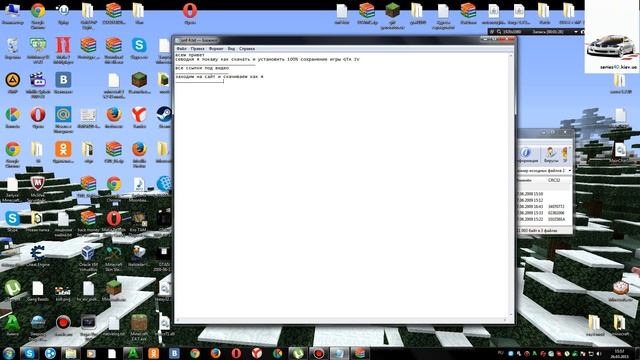Select the Mail.ru @ agent desktop shortcut
The width and height of the screenshot is (640, 360).
63,119
